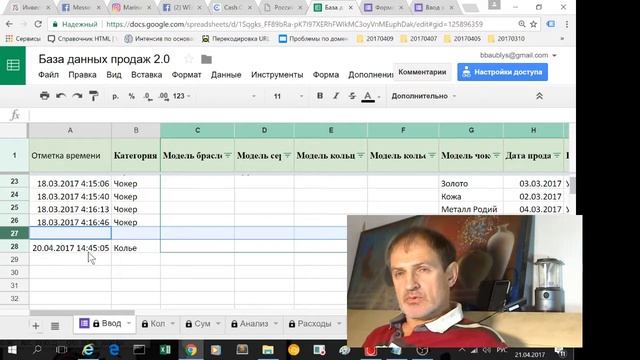Toggle Italic formatting
Screen dimensions: 640x360
click(336, 96)
